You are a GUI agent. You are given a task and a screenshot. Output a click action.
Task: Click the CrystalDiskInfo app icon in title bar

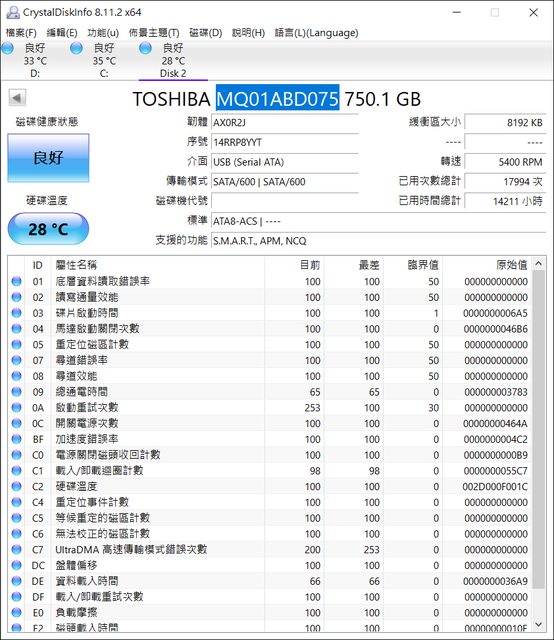tap(13, 12)
